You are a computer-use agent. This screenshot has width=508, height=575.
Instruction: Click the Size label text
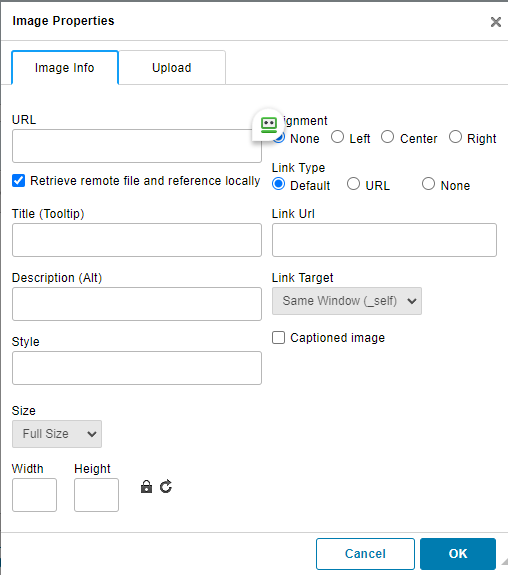click(x=23, y=410)
